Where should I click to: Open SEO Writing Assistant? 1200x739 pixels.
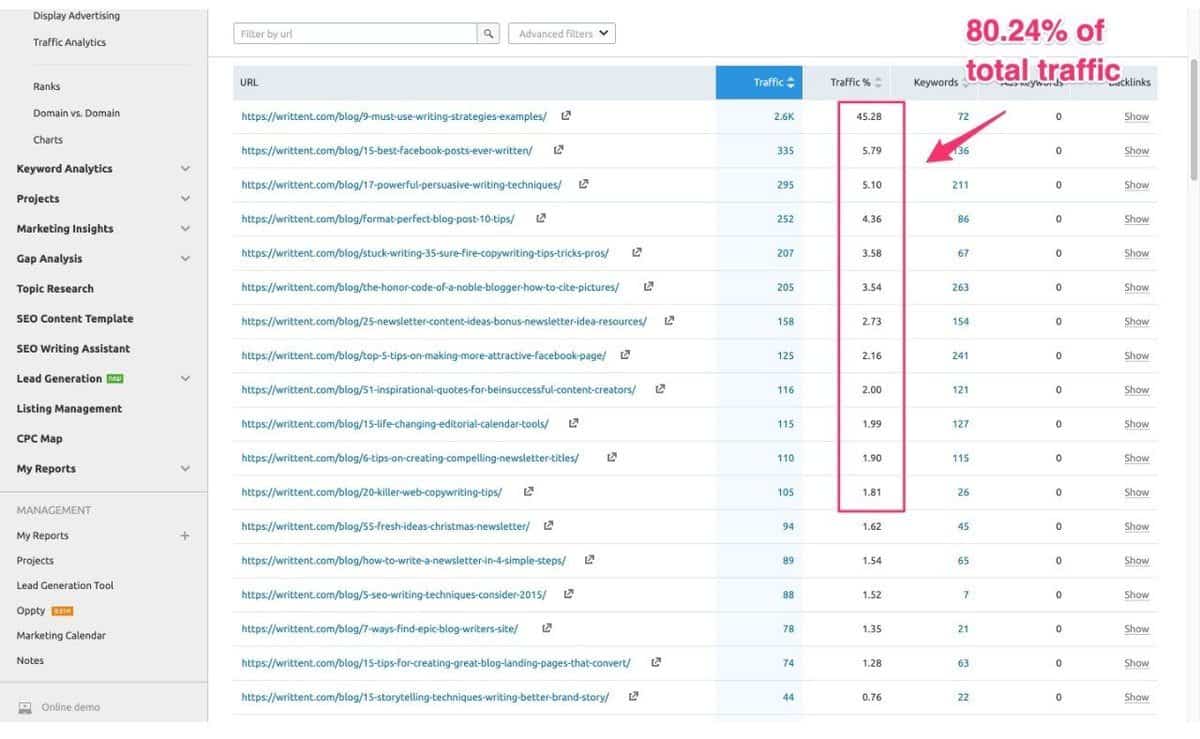click(x=73, y=349)
